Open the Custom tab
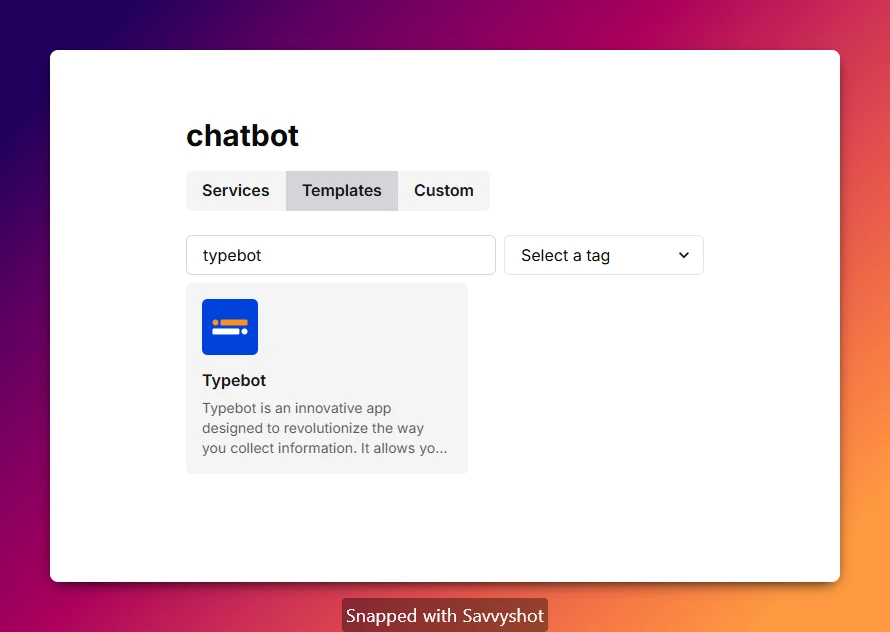 (x=443, y=191)
